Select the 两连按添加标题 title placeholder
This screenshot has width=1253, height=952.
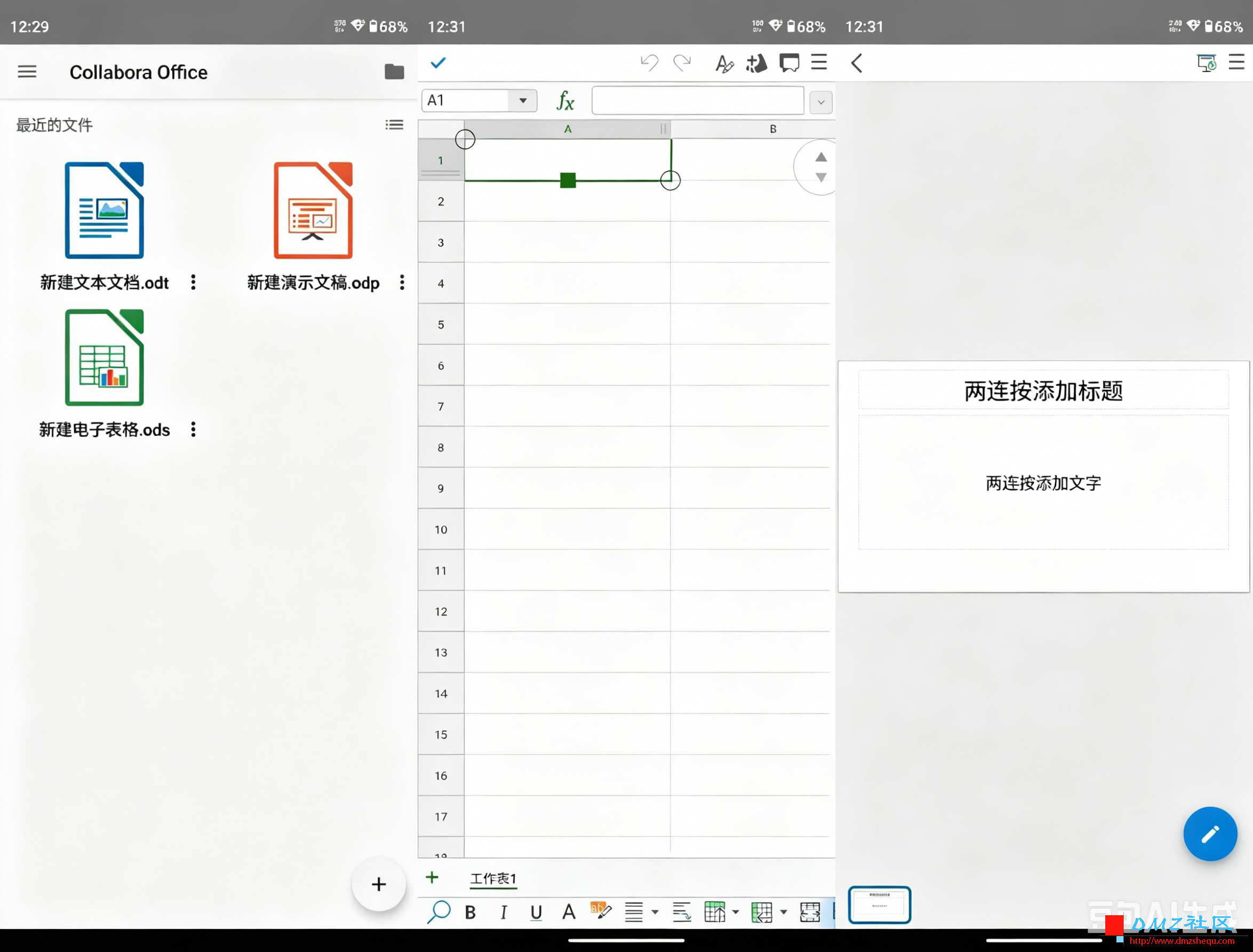[x=1043, y=390]
